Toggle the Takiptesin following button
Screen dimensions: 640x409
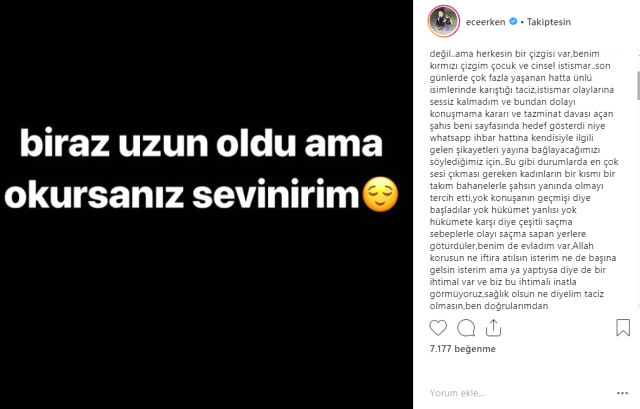[549, 22]
